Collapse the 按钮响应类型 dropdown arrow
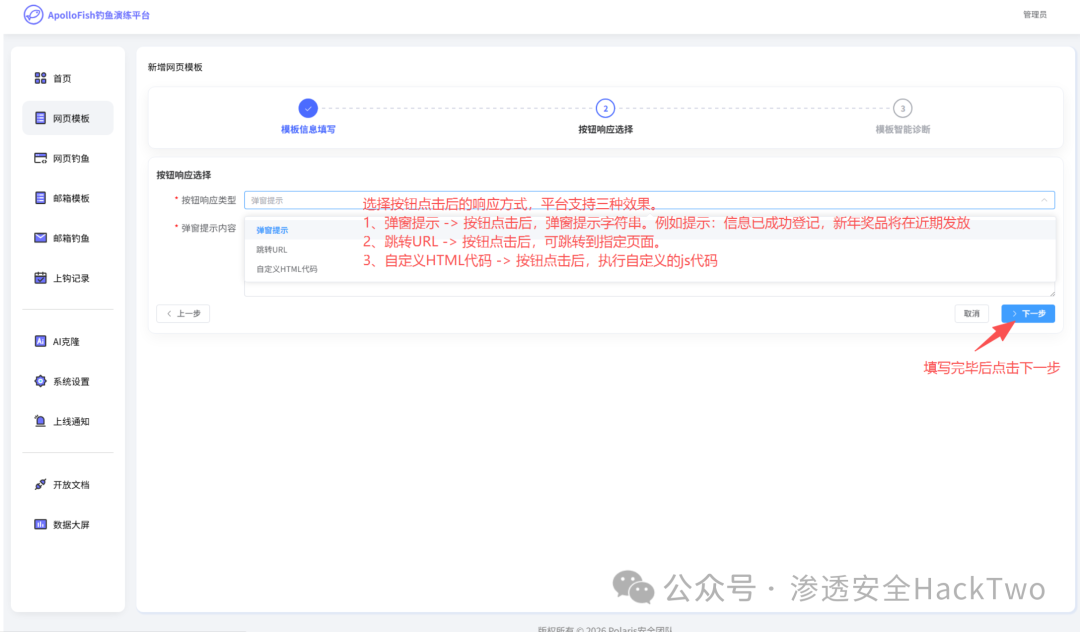The width and height of the screenshot is (1080, 632). [1044, 199]
